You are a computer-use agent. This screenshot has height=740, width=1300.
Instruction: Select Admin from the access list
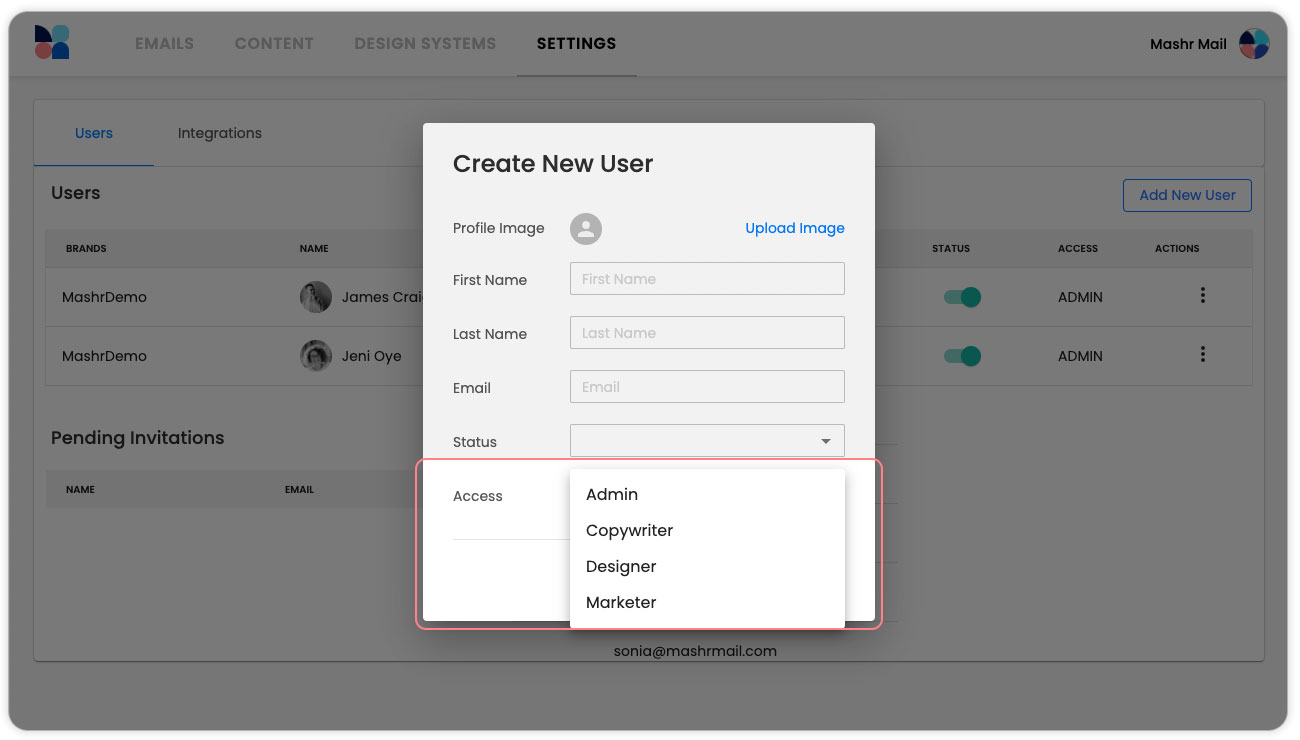click(x=612, y=495)
